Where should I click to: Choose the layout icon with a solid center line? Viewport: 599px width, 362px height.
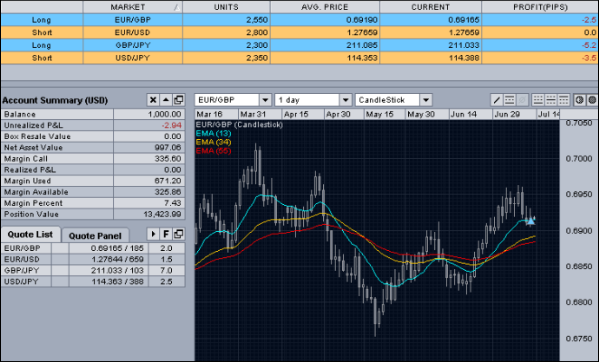(551, 100)
